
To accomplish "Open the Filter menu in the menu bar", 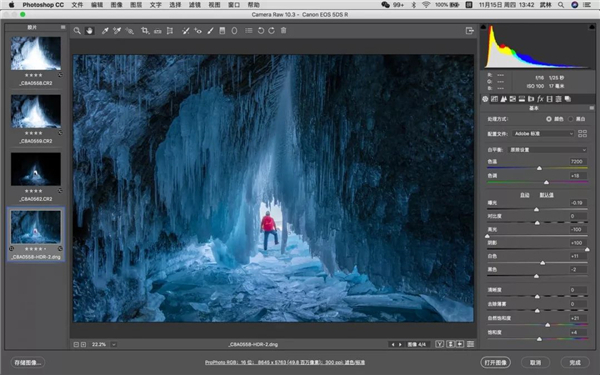I will coord(195,5).
